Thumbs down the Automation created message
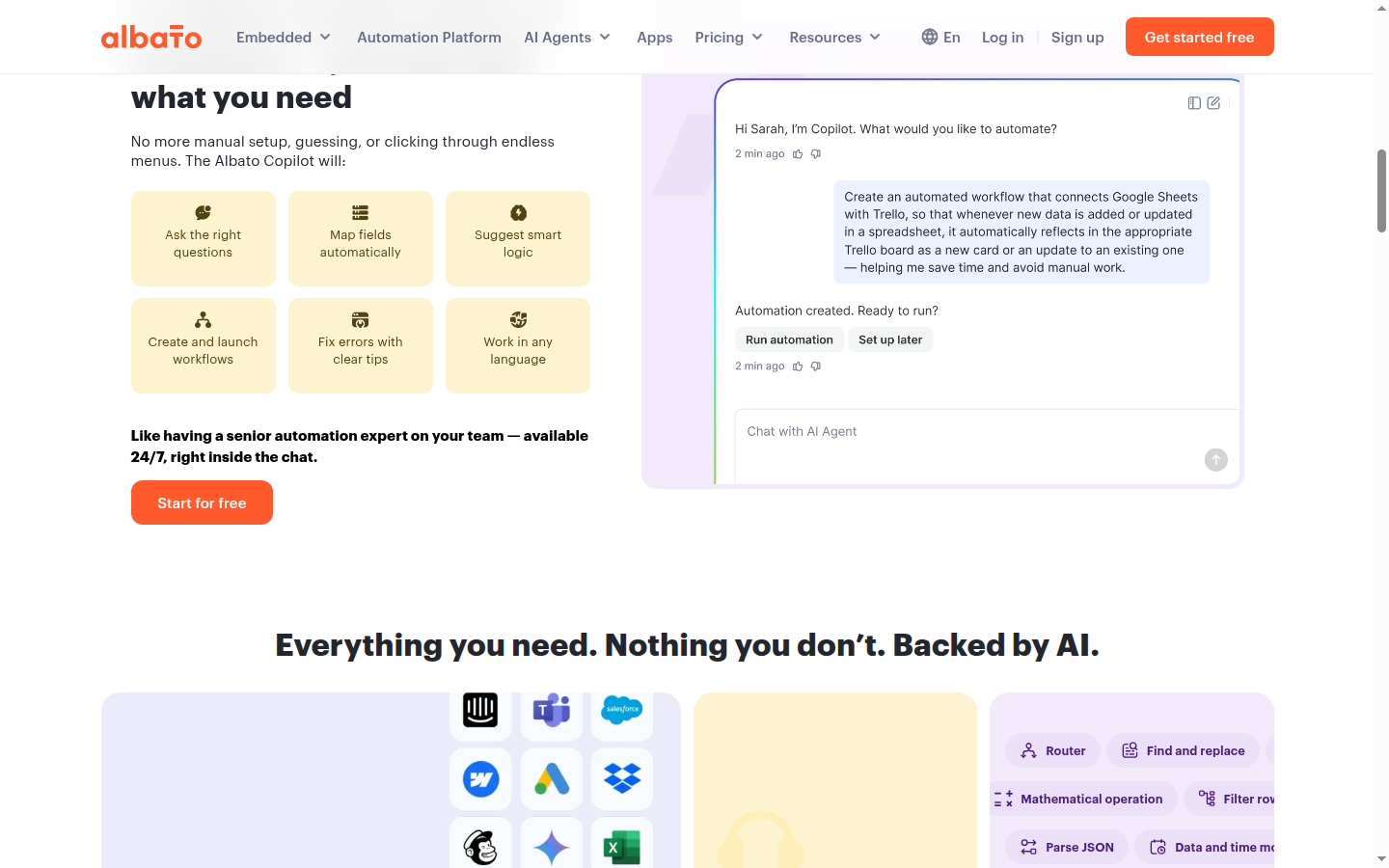This screenshot has width=1389, height=868. 816,366
